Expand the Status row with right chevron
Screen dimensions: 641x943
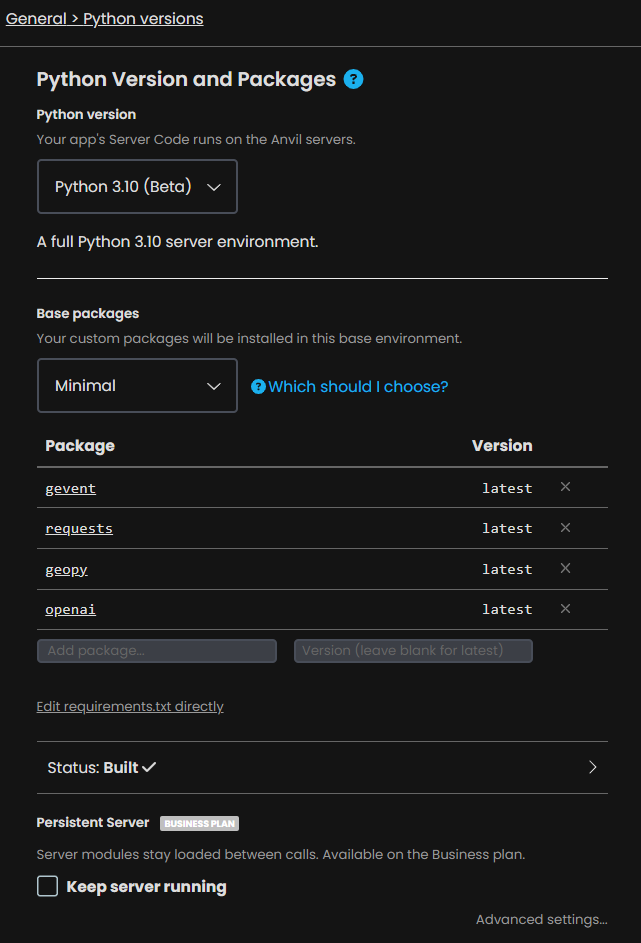coord(592,767)
